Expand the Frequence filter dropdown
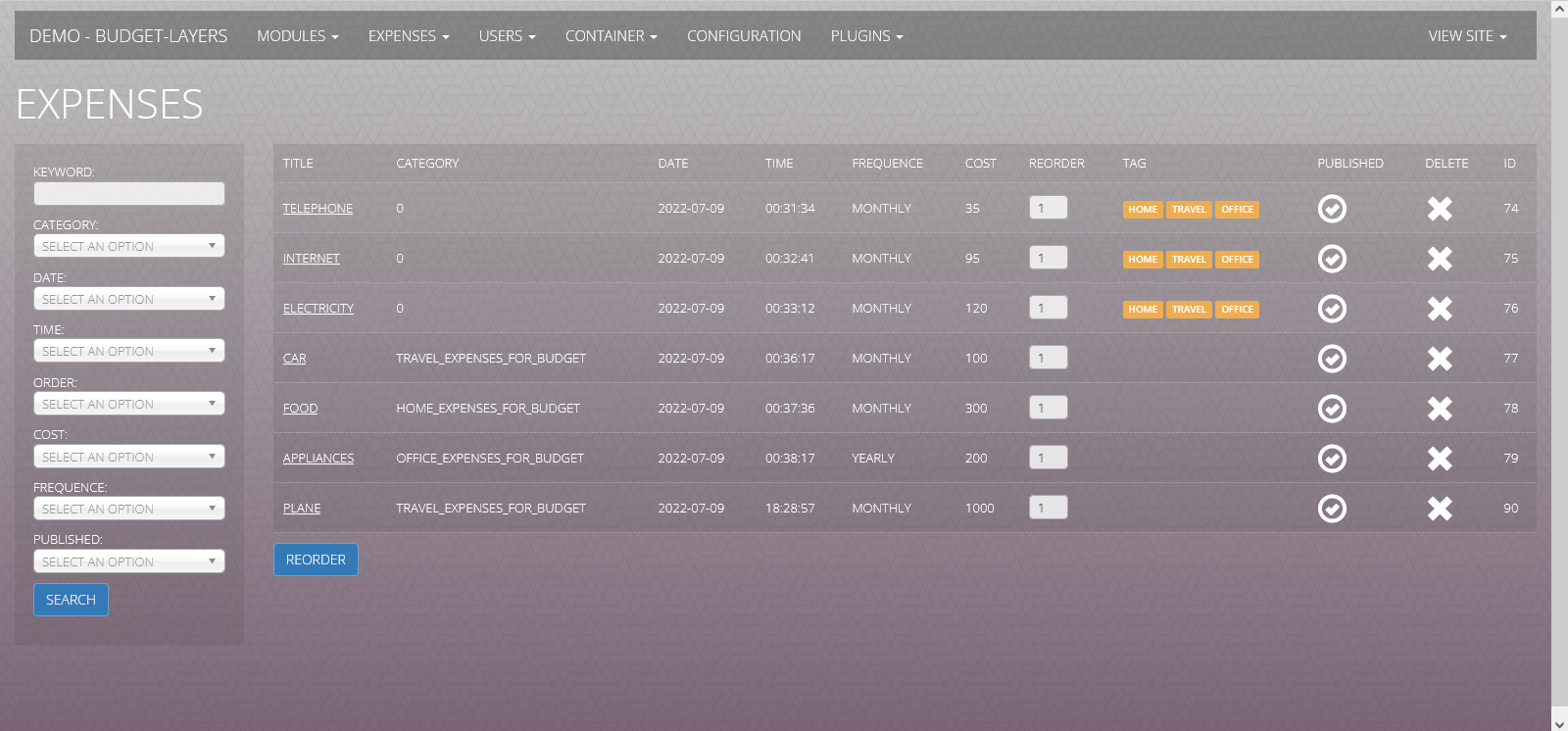 point(128,509)
